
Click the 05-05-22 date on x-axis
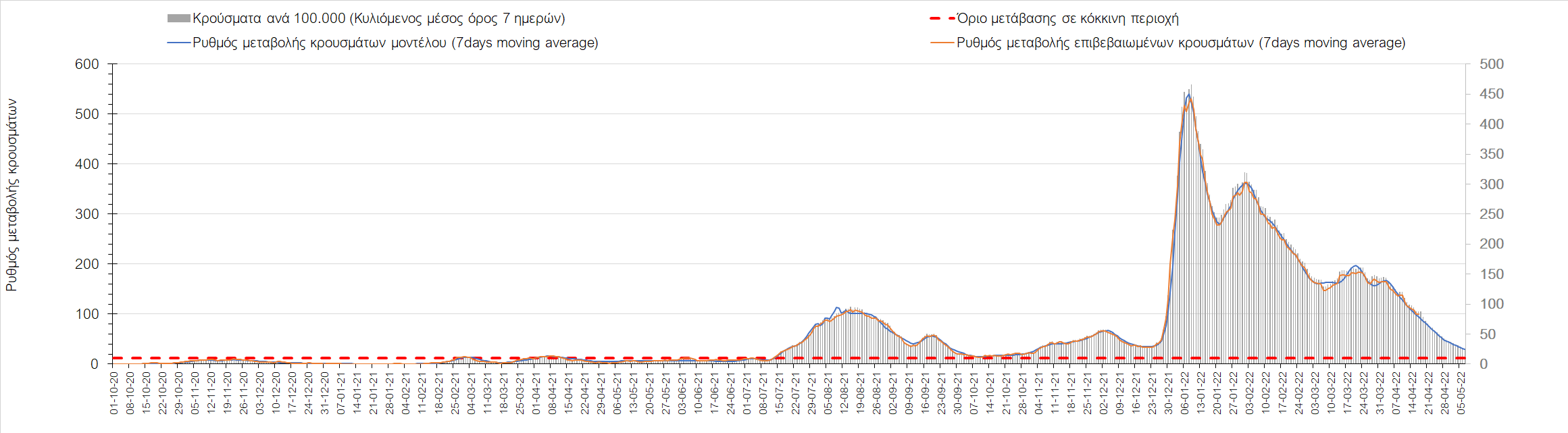point(1461,392)
